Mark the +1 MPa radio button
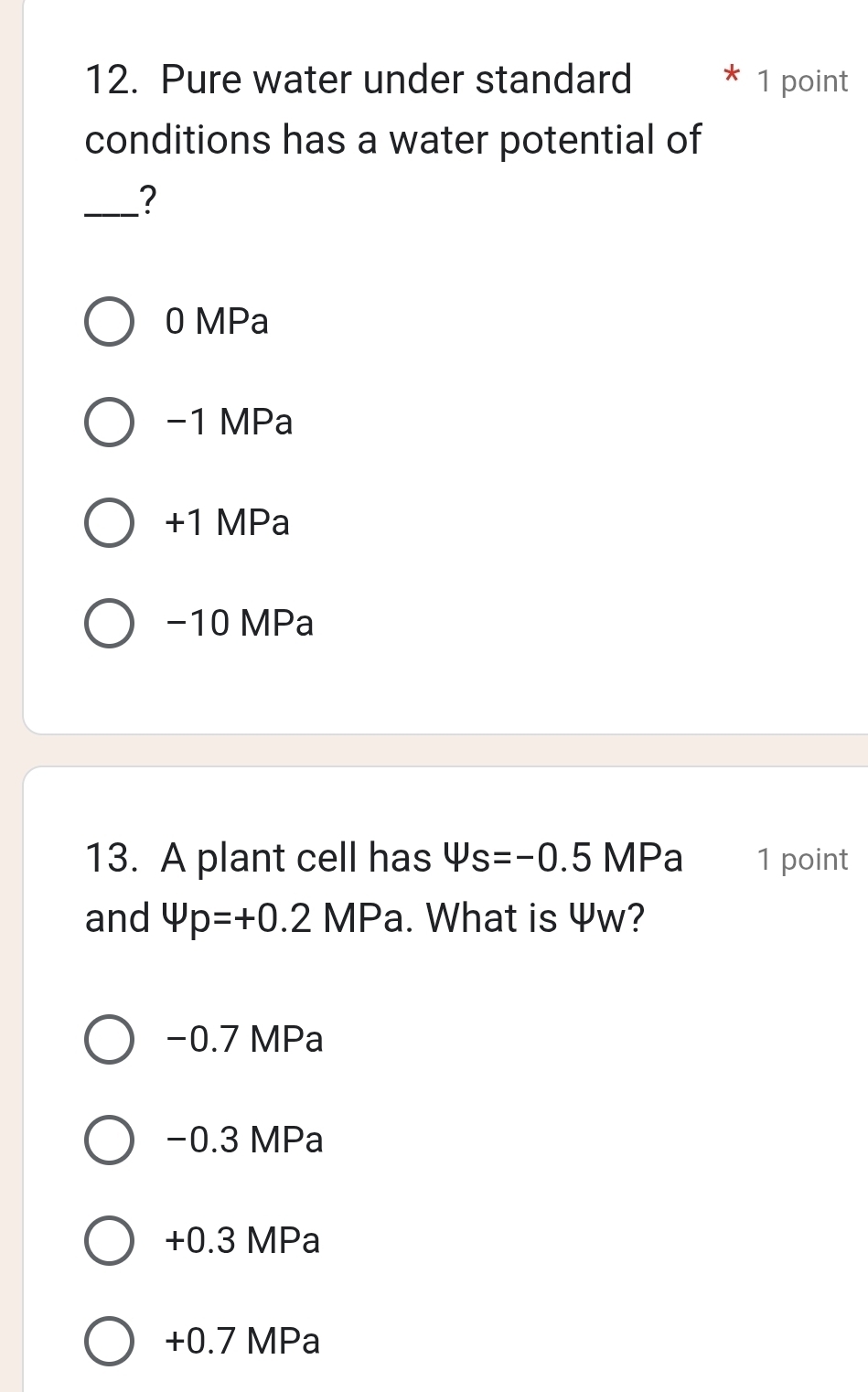 point(110,523)
